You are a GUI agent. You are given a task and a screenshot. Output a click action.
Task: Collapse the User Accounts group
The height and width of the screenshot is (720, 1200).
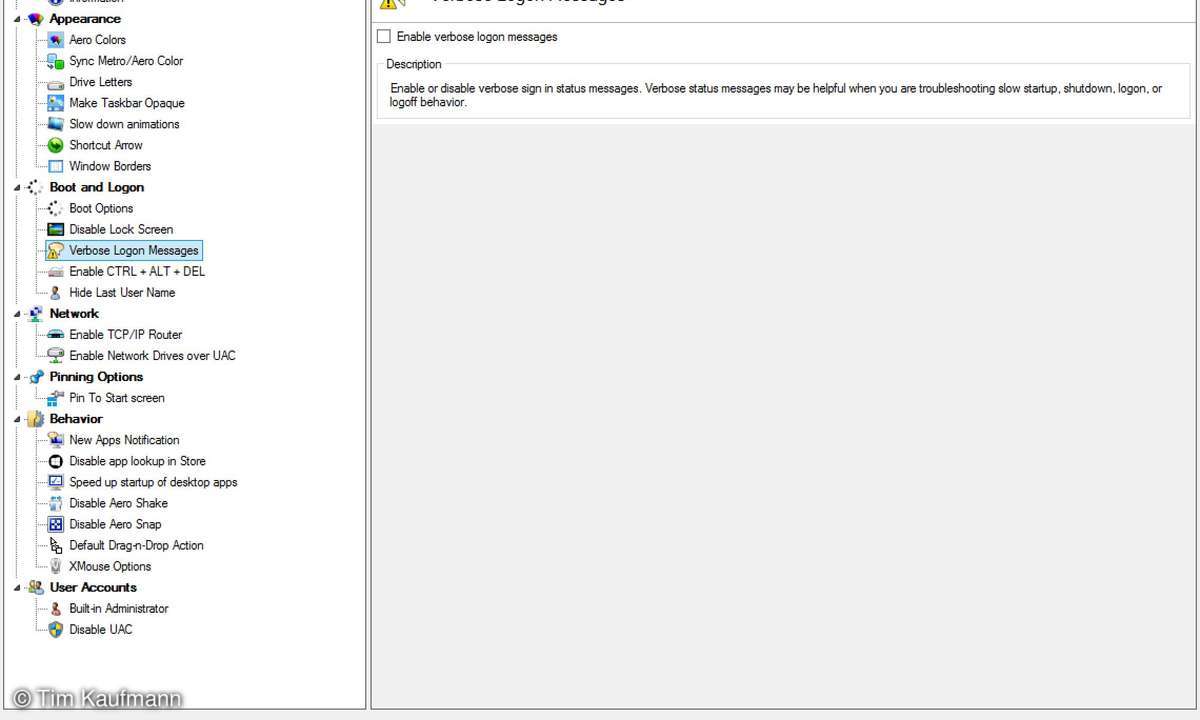pyautogui.click(x=17, y=587)
